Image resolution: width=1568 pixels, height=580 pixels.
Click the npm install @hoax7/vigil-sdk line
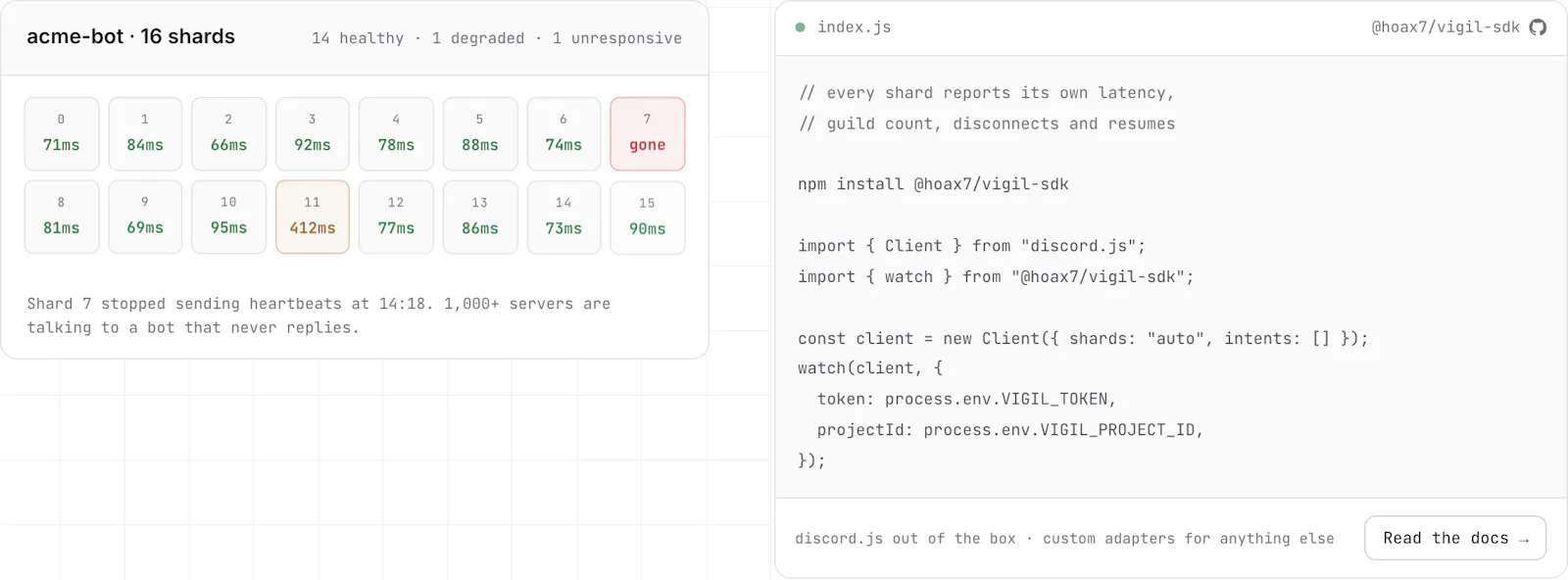coord(933,184)
